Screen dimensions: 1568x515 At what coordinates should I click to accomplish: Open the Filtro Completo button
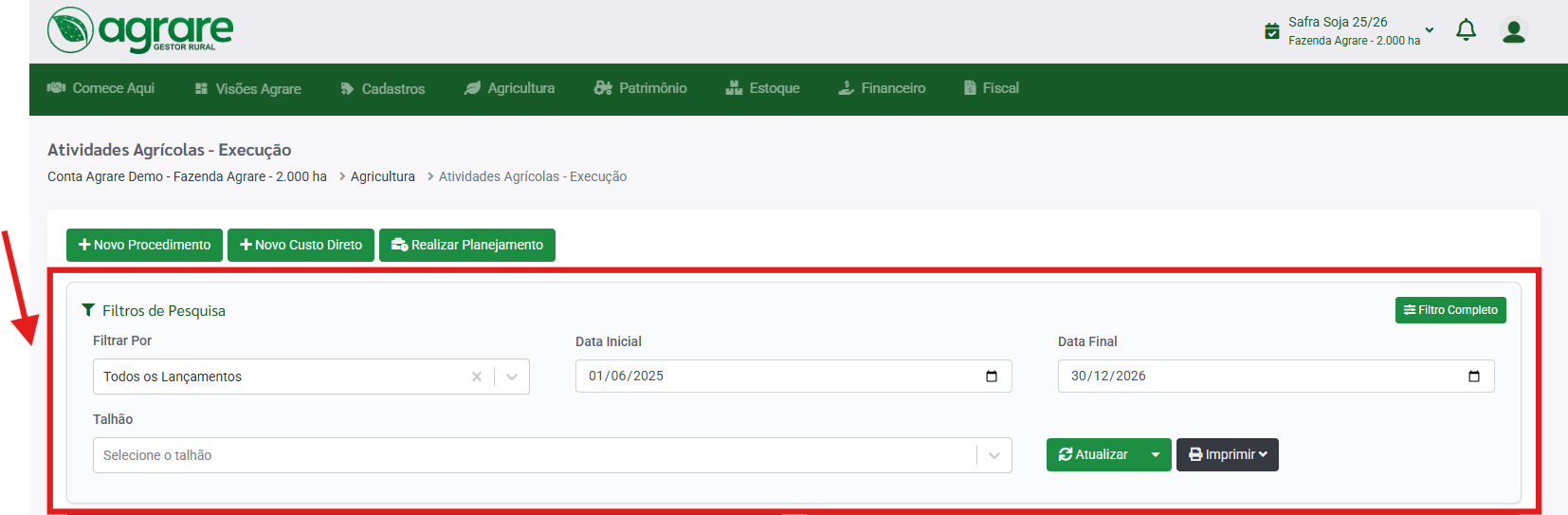pos(1450,310)
